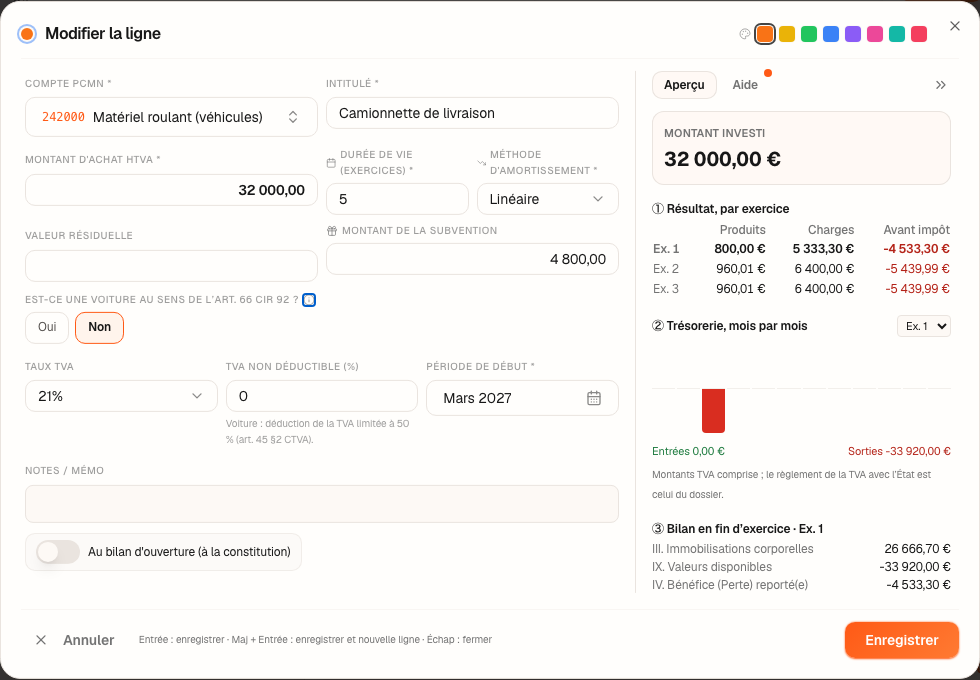Click the trend icon near Méthode d'amortissement
This screenshot has height=680, width=980.
(481, 162)
